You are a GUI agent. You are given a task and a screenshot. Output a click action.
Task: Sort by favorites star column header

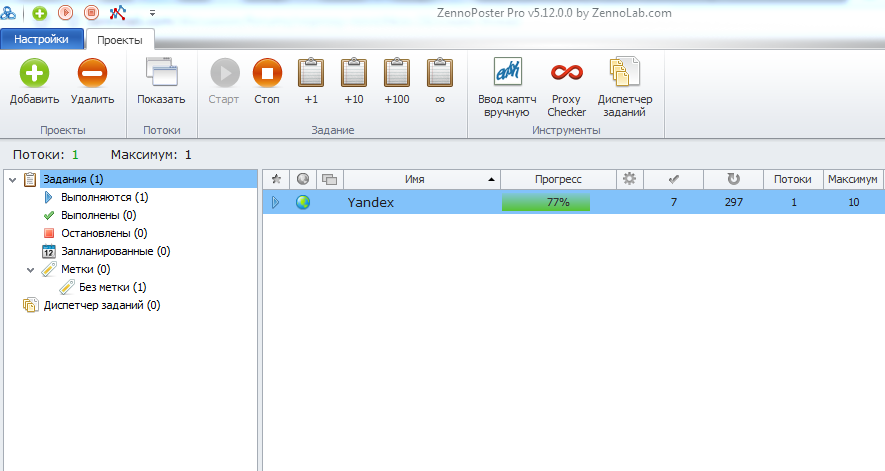point(276,179)
